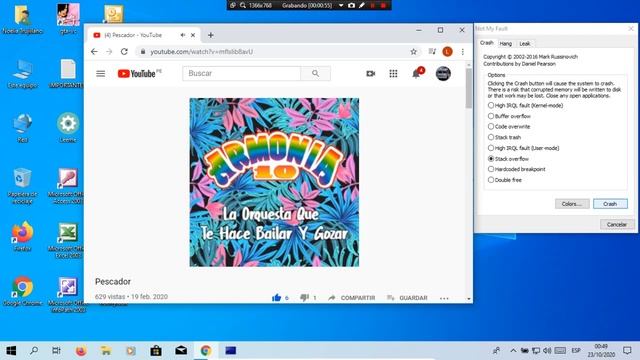Go back in Chrome
This screenshot has height=360, width=640.
tap(94, 51)
